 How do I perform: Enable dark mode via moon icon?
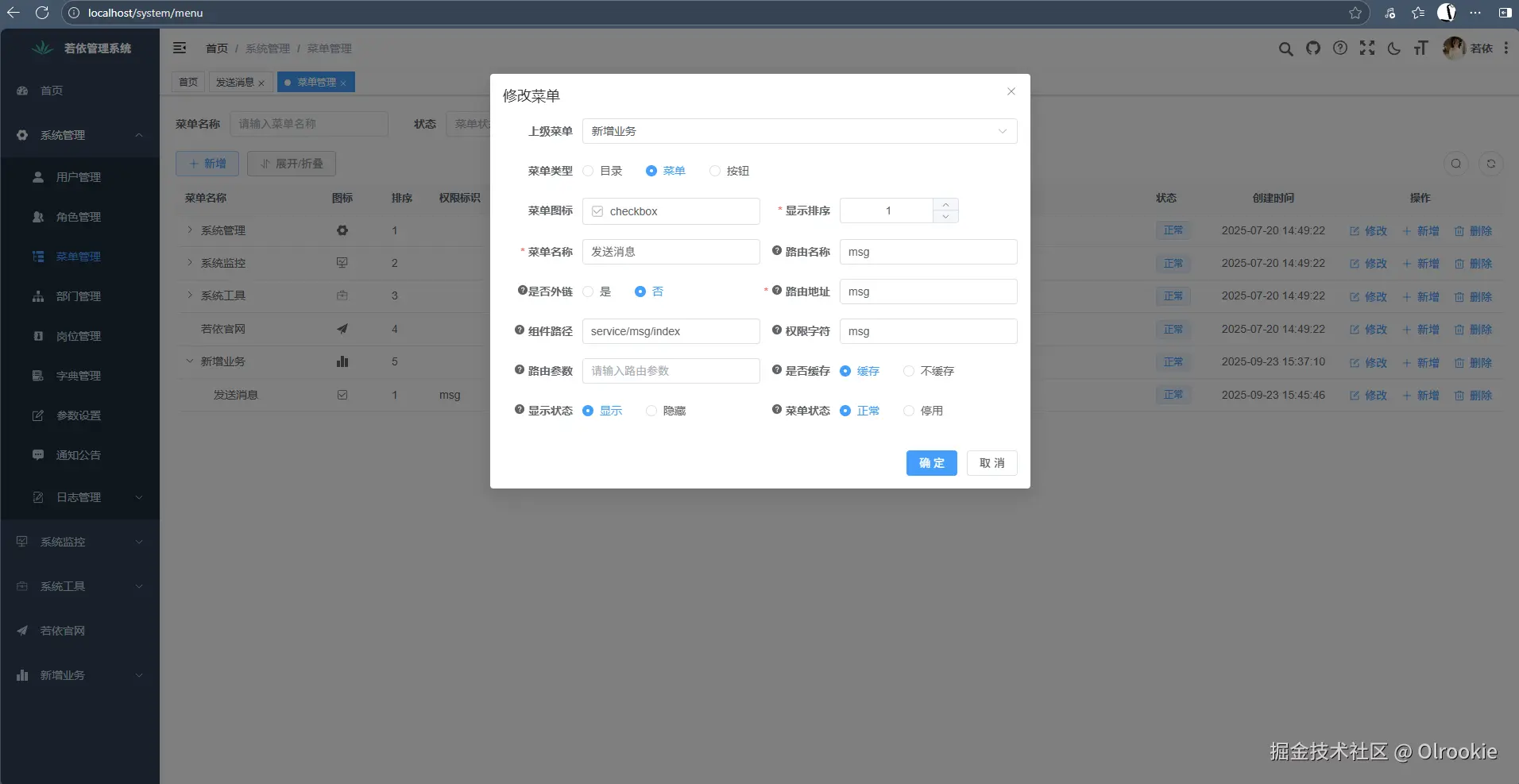pos(1394,48)
